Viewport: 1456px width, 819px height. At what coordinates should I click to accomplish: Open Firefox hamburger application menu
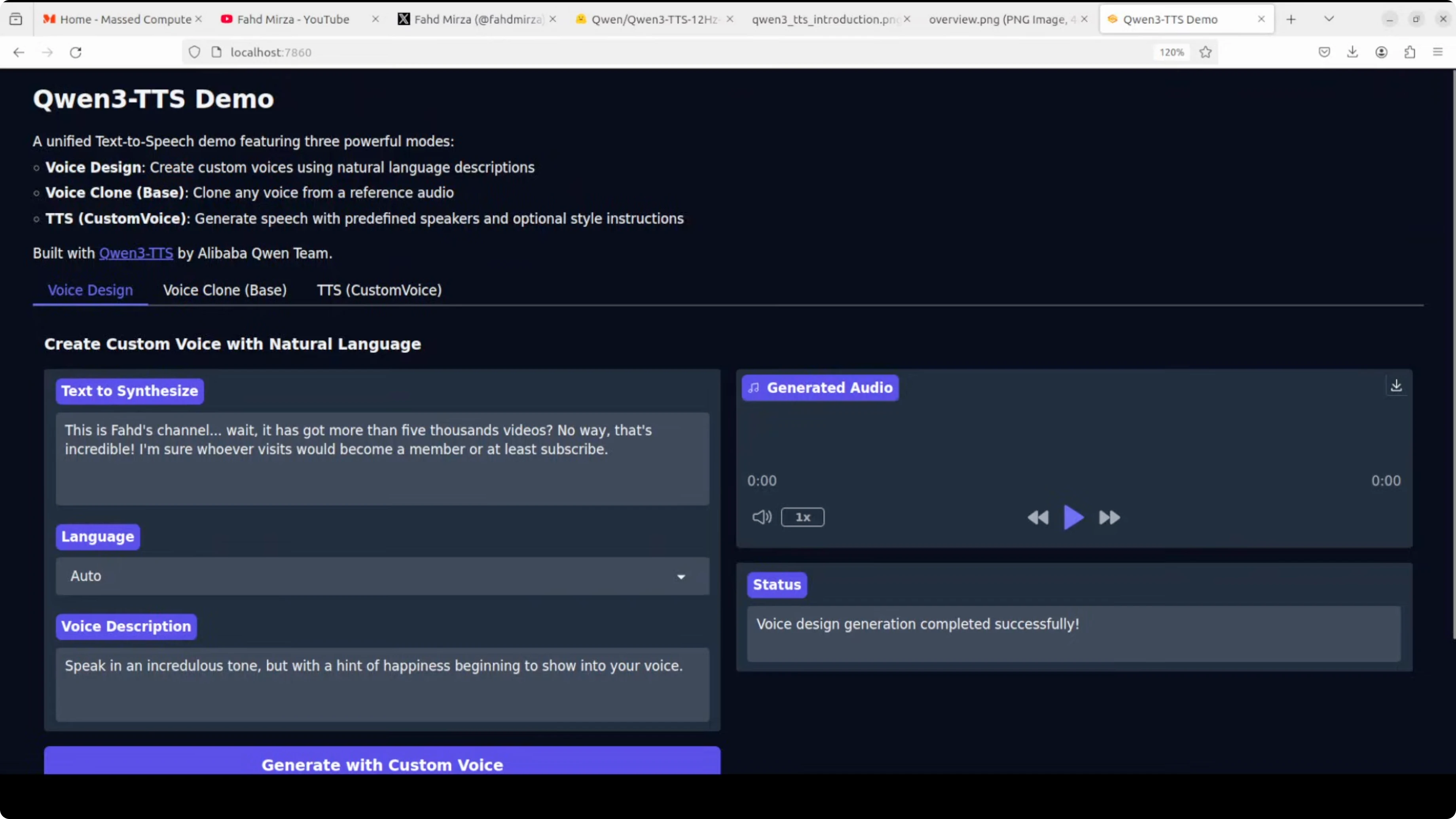coord(1438,53)
